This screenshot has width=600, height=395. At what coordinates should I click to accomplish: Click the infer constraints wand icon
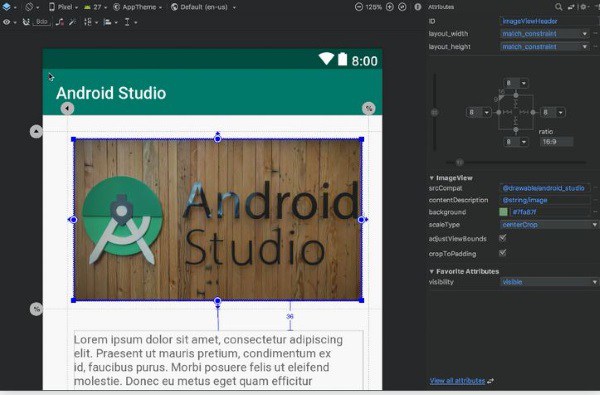[72, 22]
